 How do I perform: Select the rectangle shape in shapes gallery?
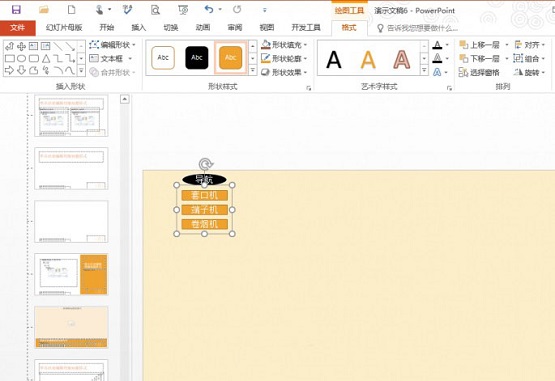click(10, 58)
